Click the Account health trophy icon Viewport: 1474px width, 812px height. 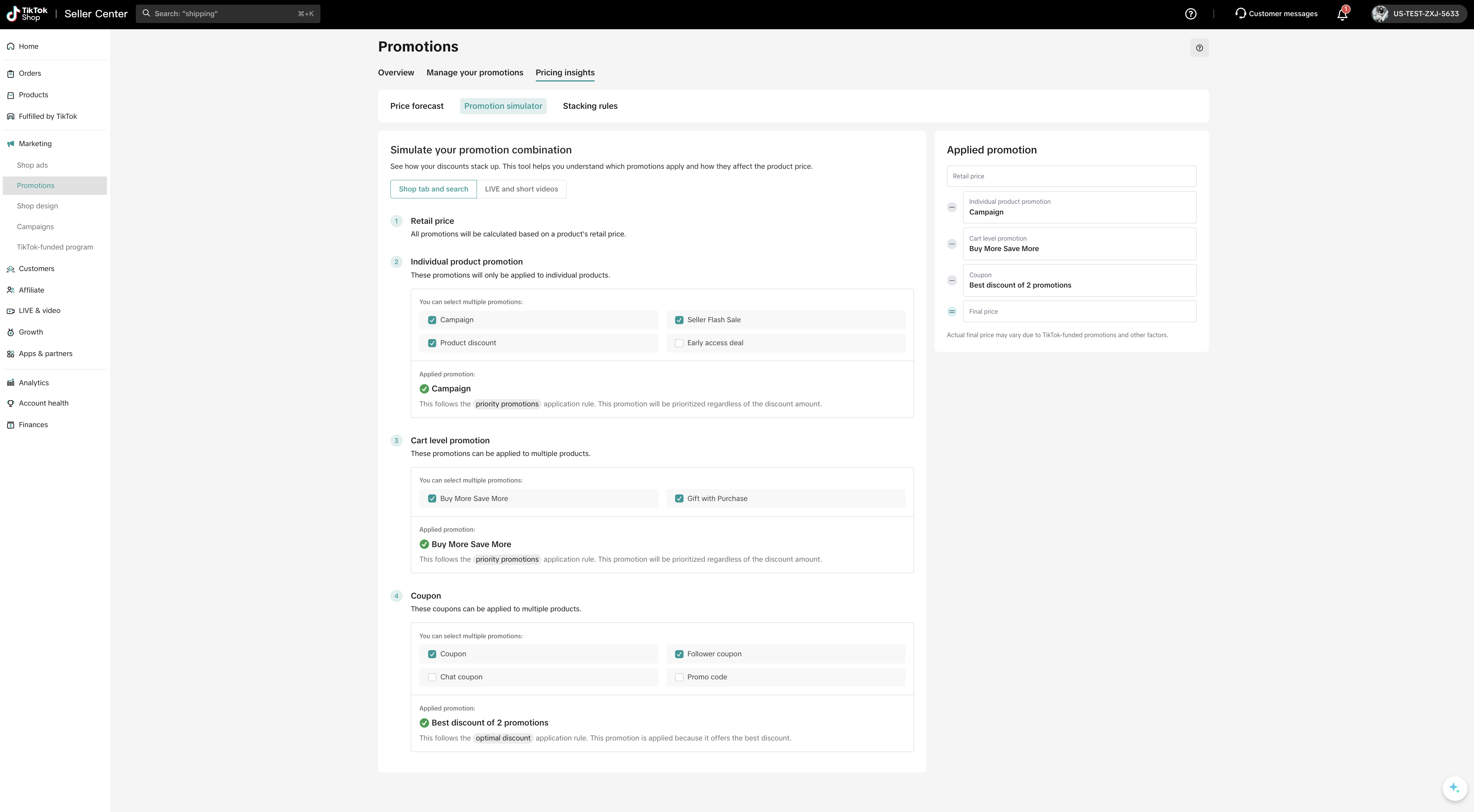coord(10,404)
